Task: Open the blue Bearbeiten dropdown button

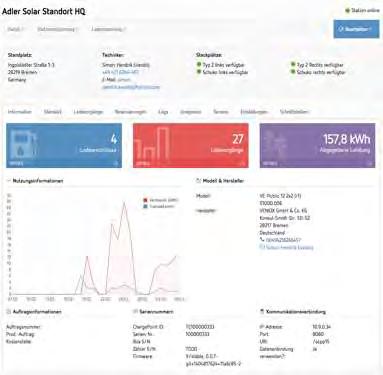Action: click(356, 29)
